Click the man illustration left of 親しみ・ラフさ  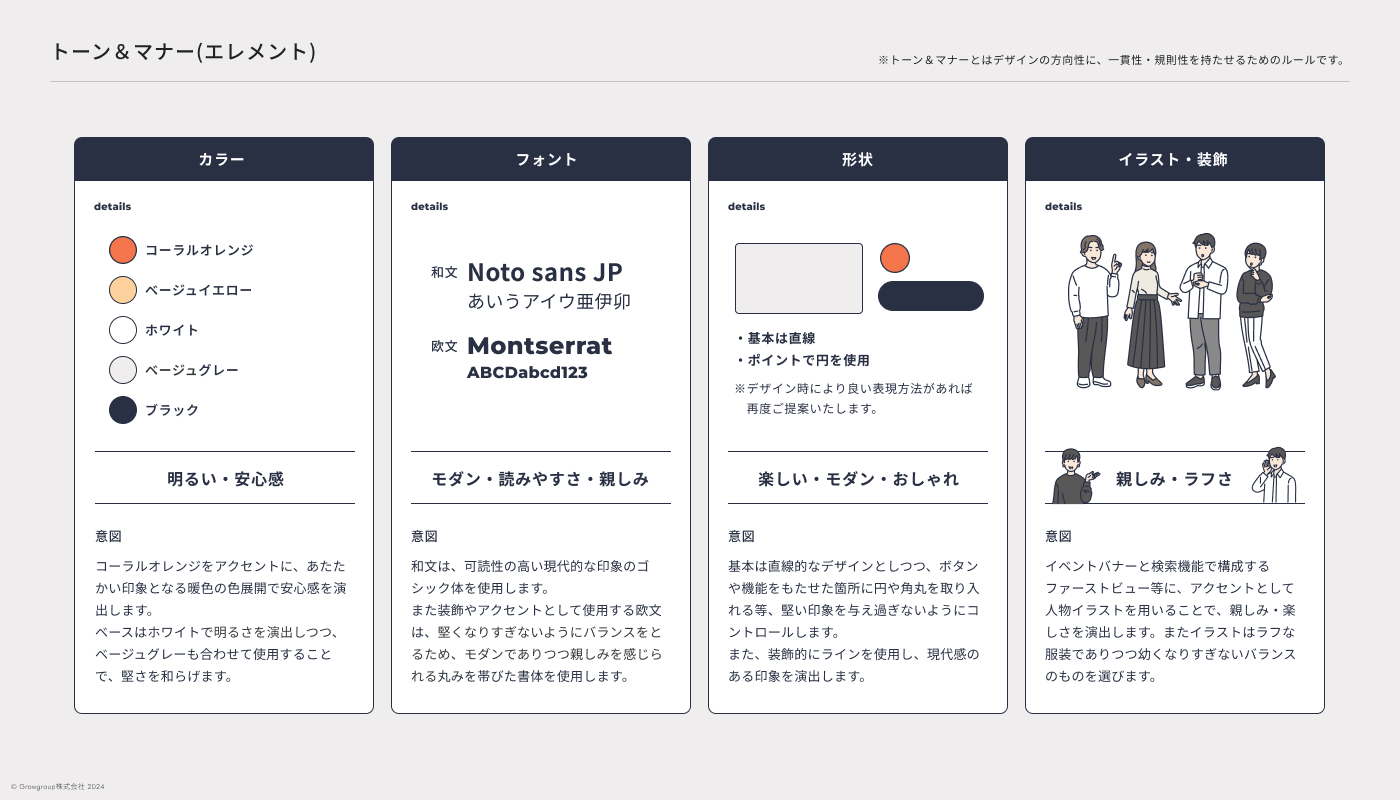[x=1075, y=476]
